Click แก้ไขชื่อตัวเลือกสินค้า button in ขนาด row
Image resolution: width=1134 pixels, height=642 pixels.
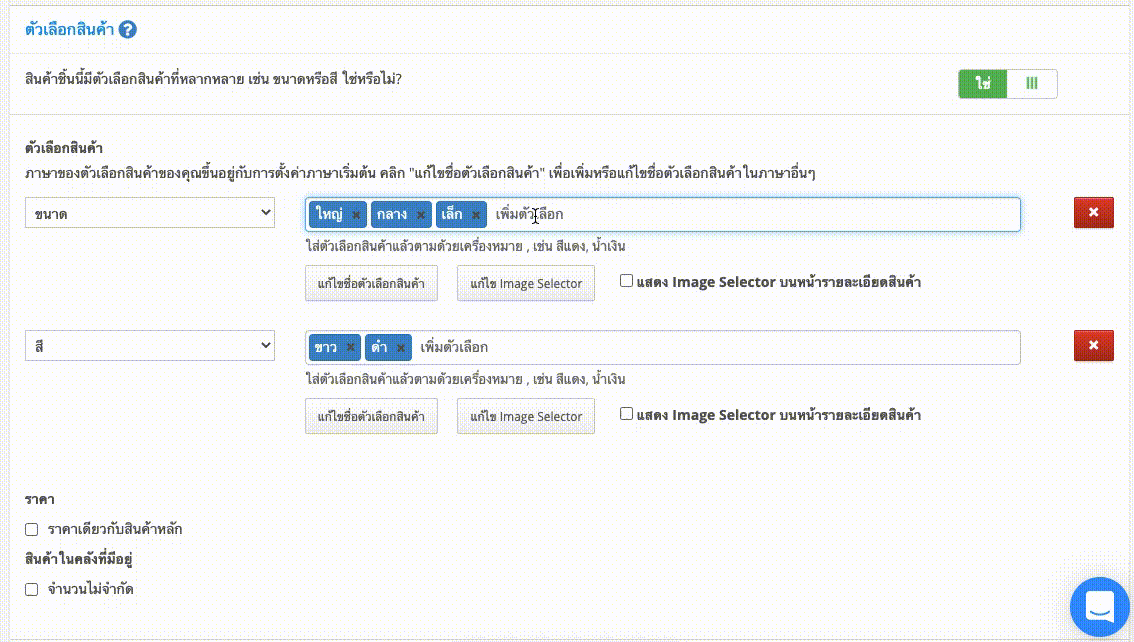[x=371, y=283]
